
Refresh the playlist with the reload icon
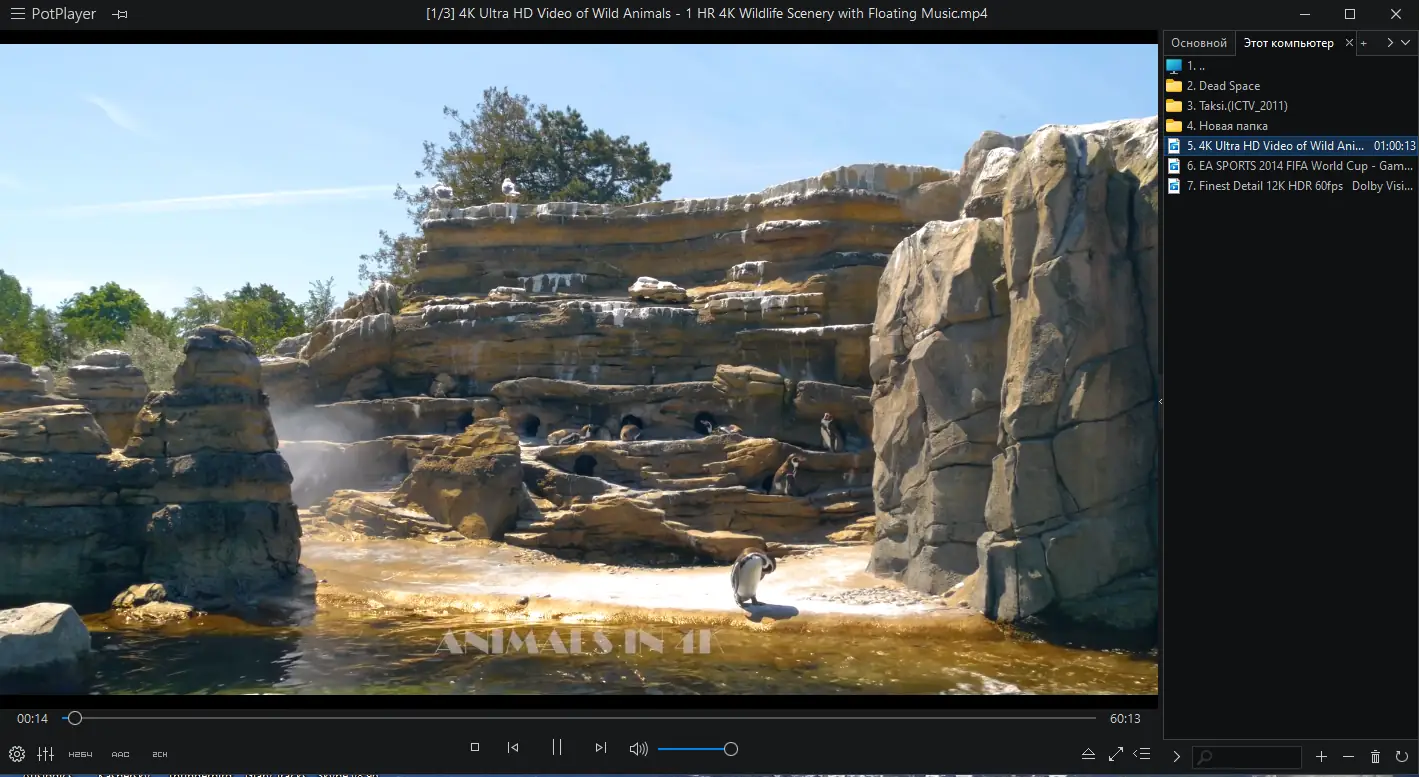1402,757
